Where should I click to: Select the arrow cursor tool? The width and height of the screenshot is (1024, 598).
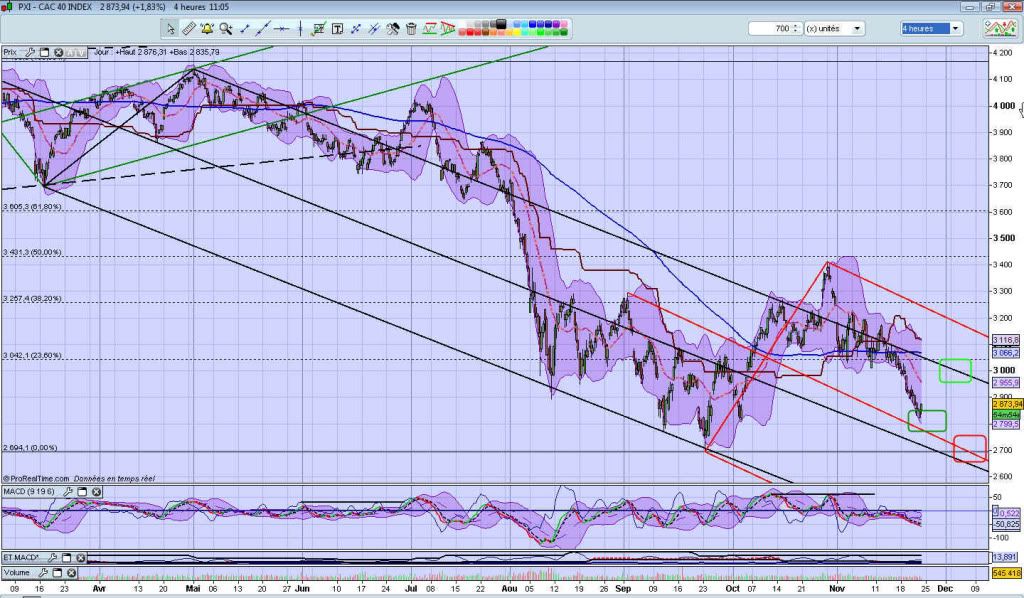click(171, 29)
